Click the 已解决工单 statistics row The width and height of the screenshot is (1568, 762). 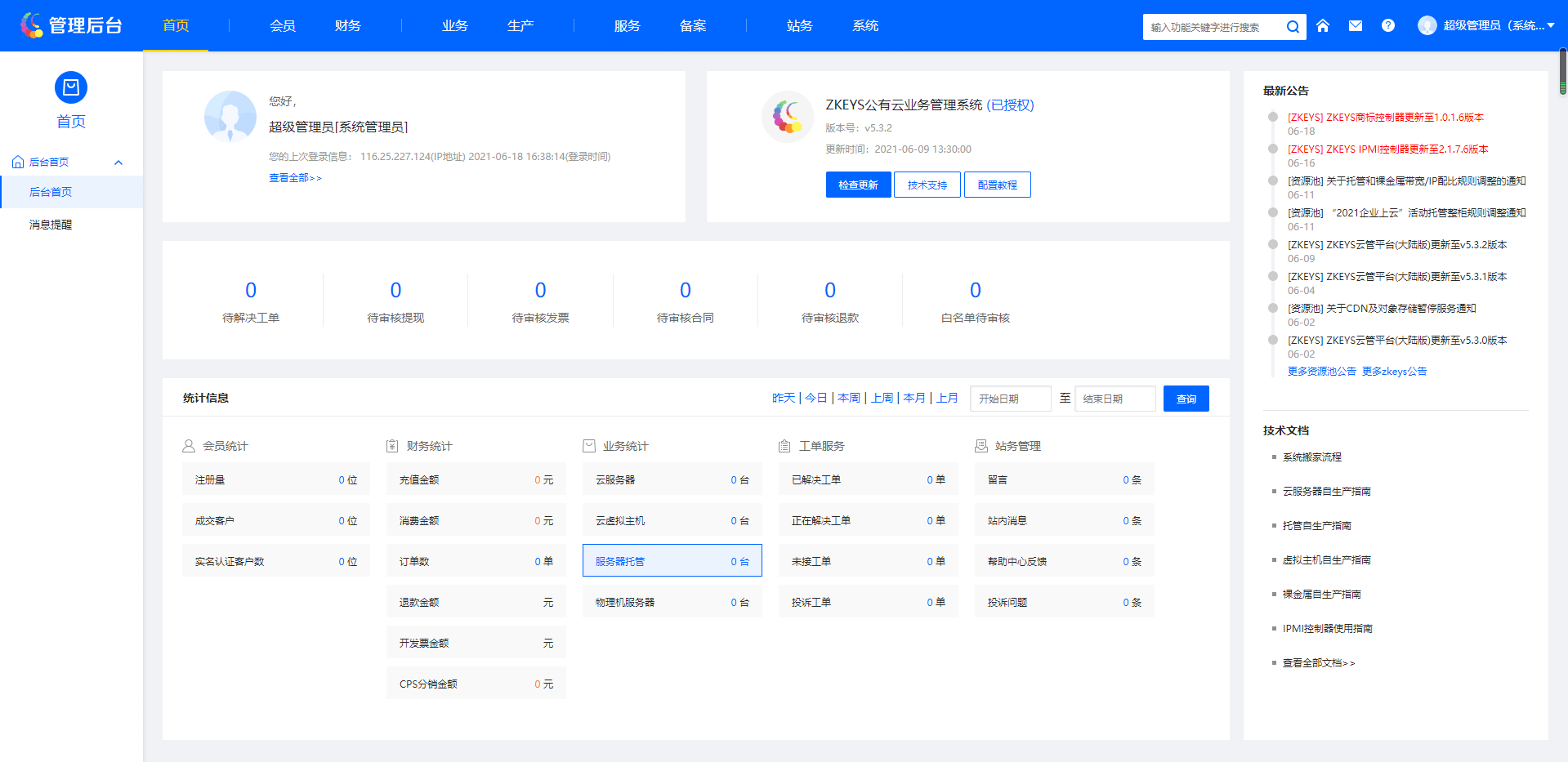click(869, 479)
